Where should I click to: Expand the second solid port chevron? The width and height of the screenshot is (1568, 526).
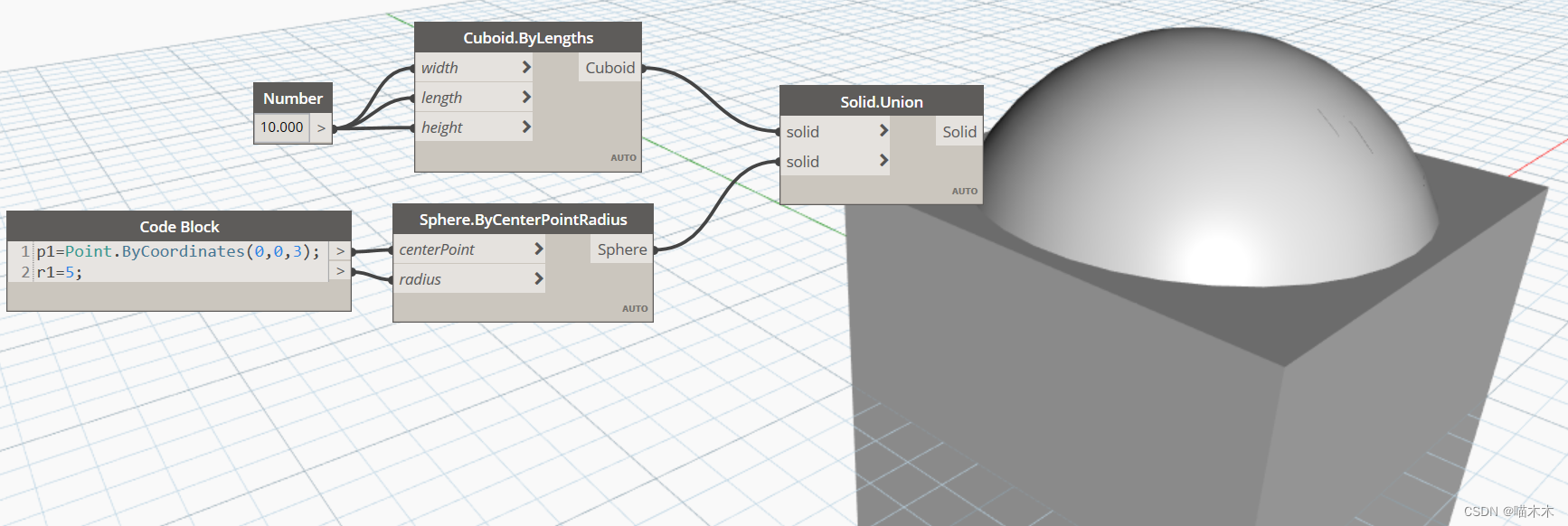[883, 162]
